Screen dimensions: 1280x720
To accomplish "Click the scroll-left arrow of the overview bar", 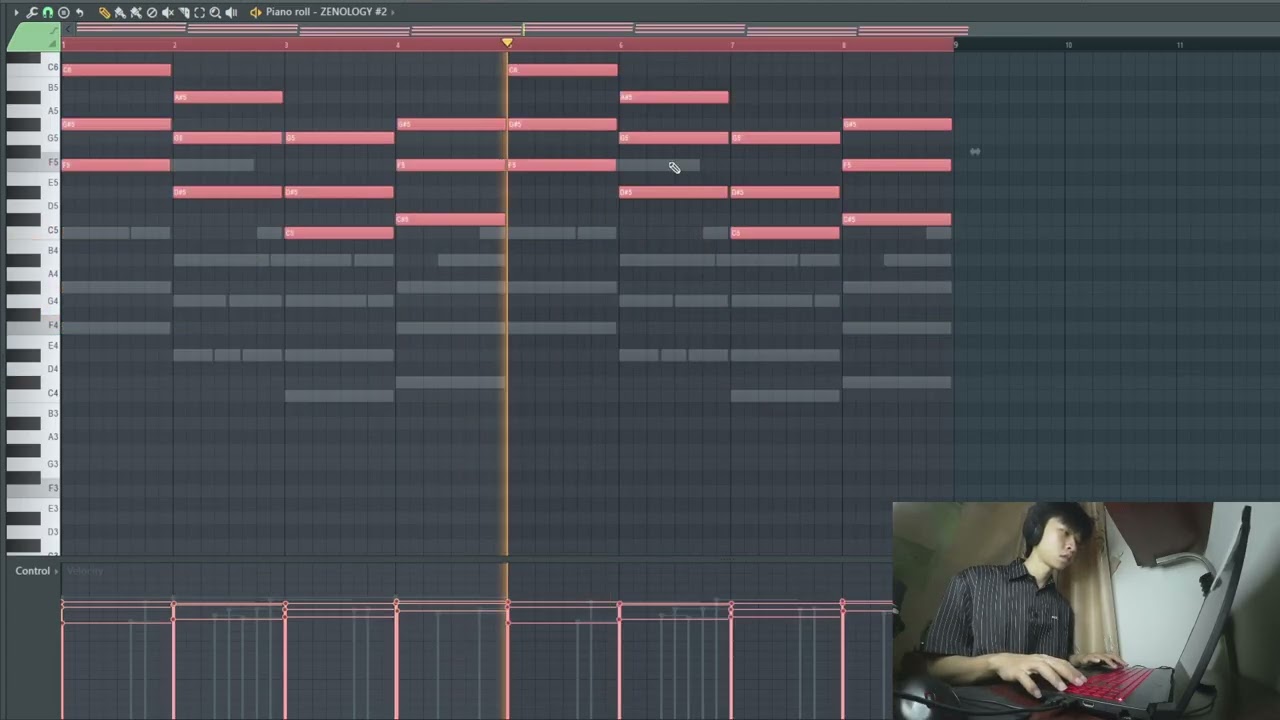I will click(x=68, y=29).
